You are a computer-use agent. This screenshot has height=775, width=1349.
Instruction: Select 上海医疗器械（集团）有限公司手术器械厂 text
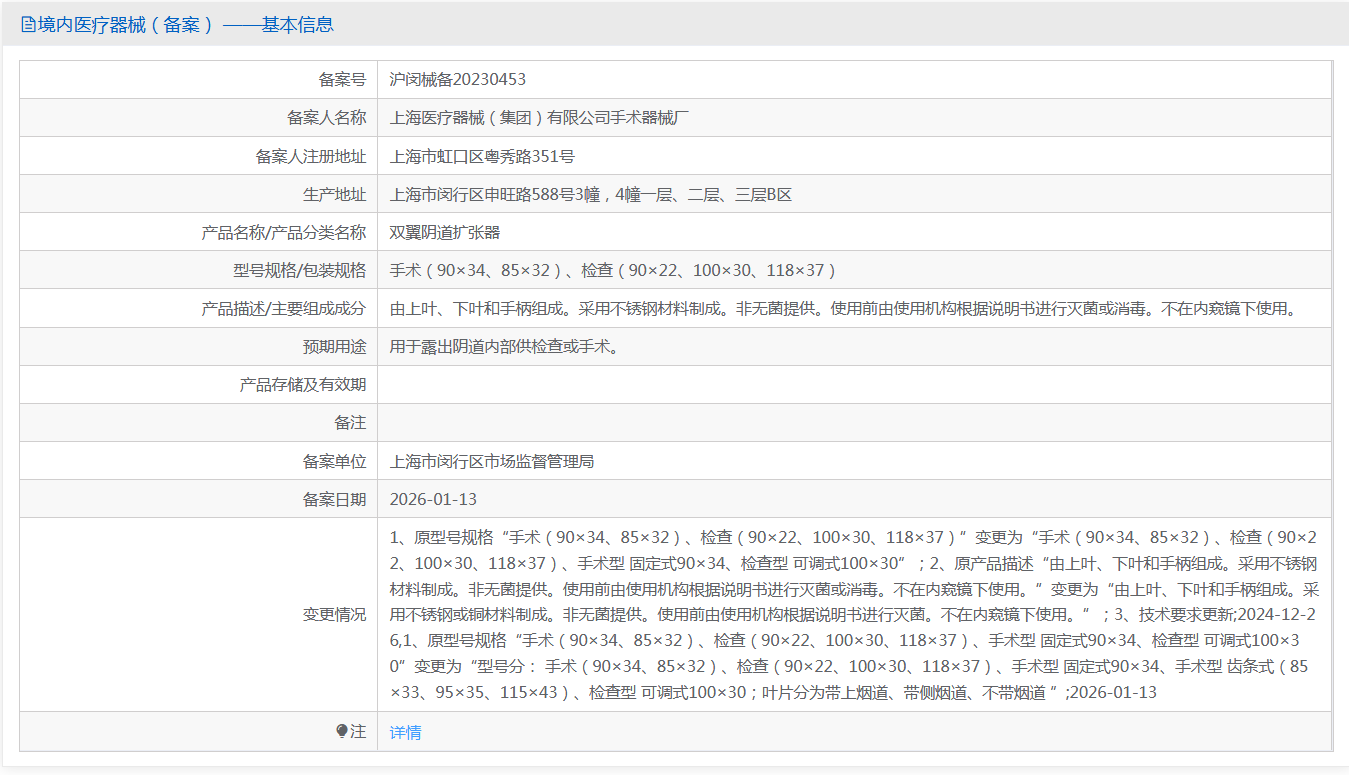pos(540,118)
